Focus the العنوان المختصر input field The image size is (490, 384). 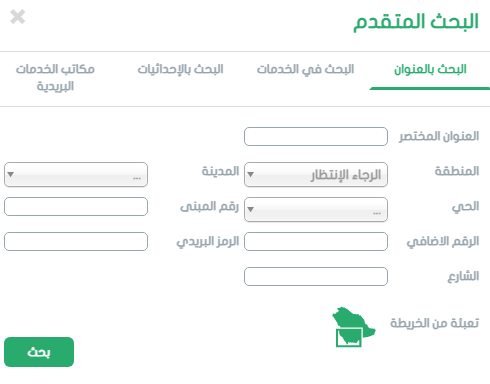point(316,136)
